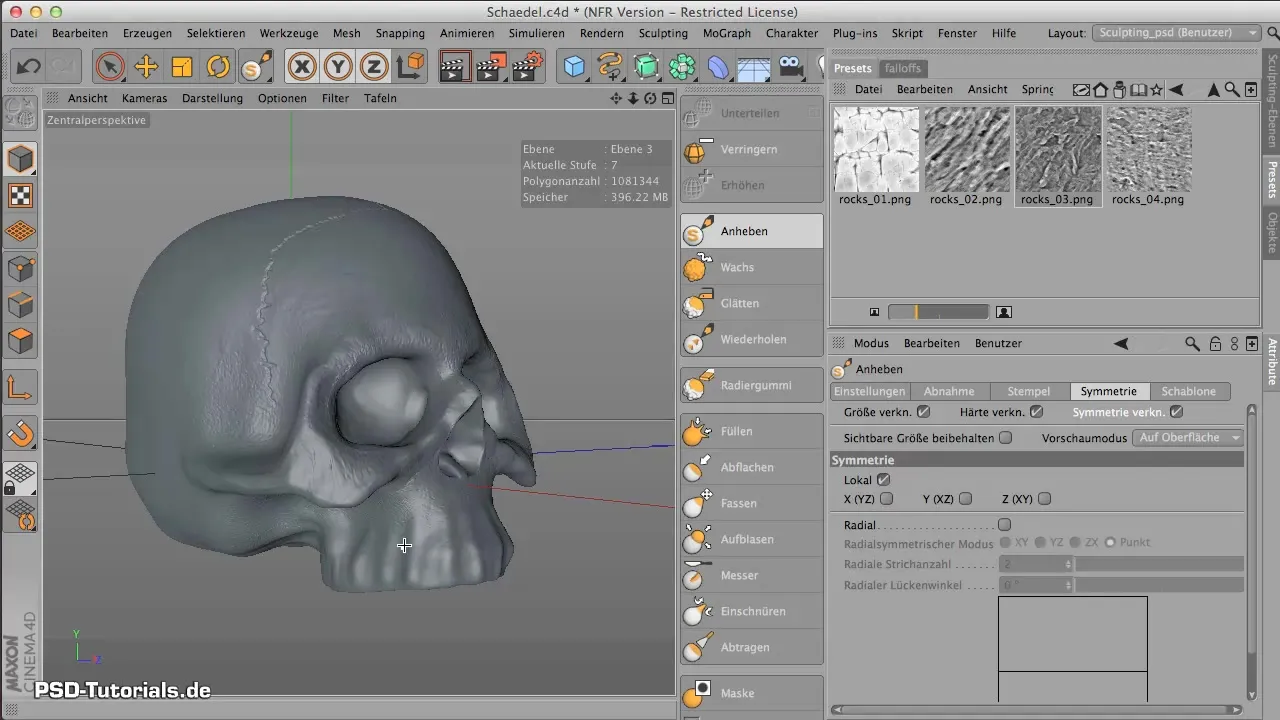Image resolution: width=1280 pixels, height=720 pixels.
Task: Select the Radiergummi eraser brush
Action: coord(751,385)
